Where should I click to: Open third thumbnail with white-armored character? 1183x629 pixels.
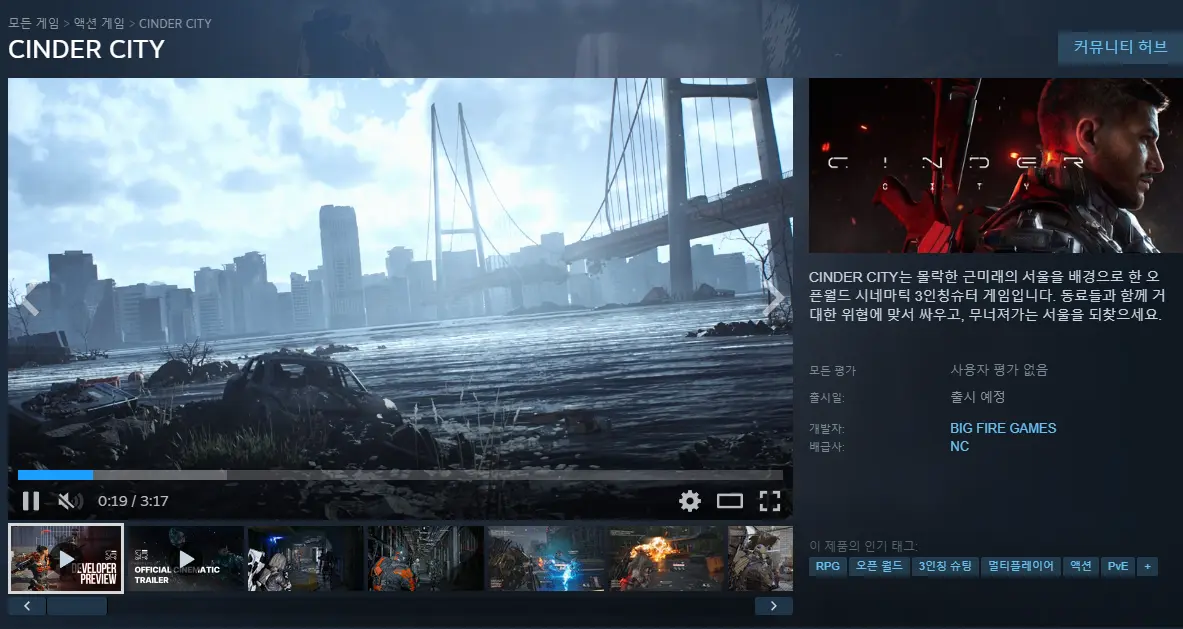pos(306,559)
